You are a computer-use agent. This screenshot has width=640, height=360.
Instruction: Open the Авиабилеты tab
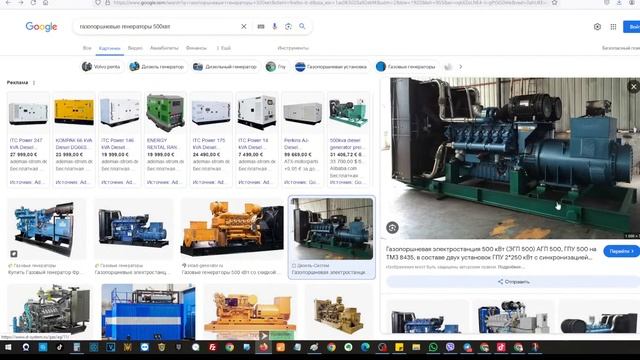click(x=164, y=48)
